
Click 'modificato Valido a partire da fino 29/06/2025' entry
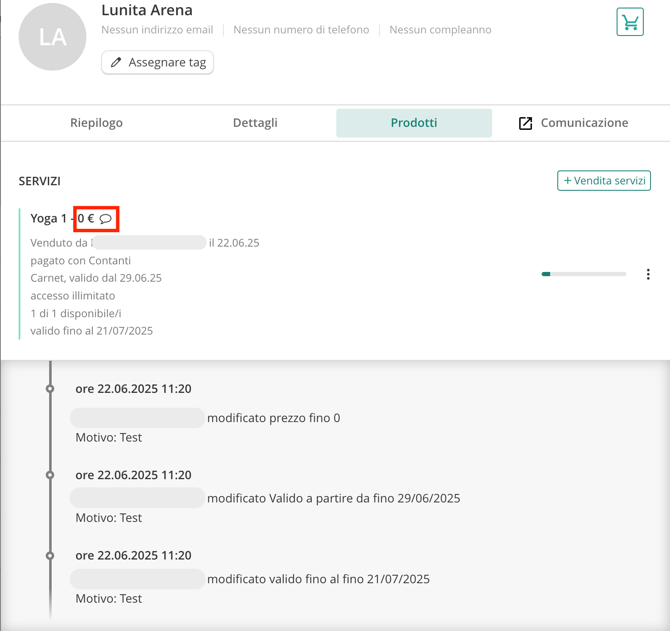click(334, 499)
